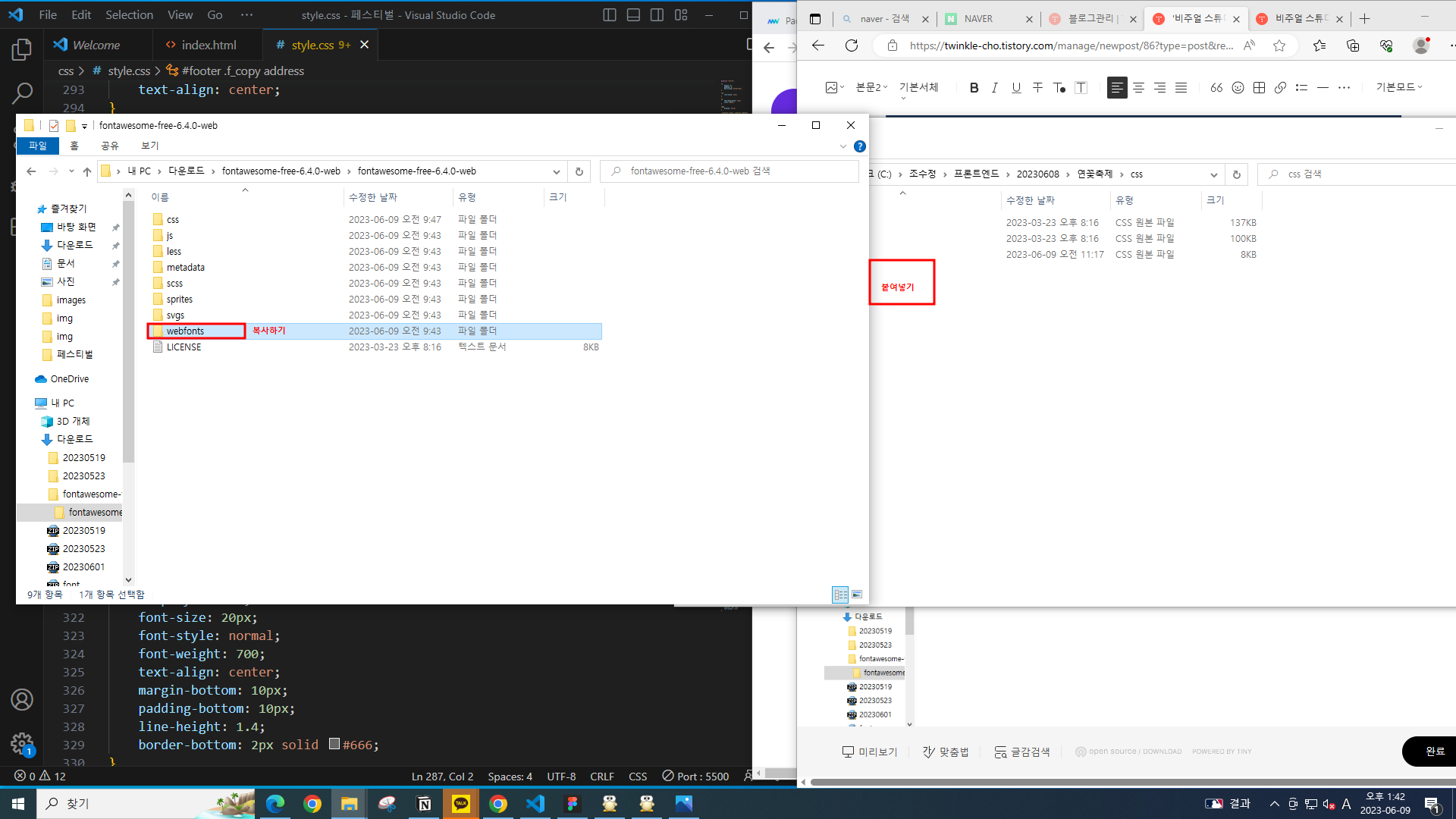Select center text alignment in editor

pos(1138,88)
